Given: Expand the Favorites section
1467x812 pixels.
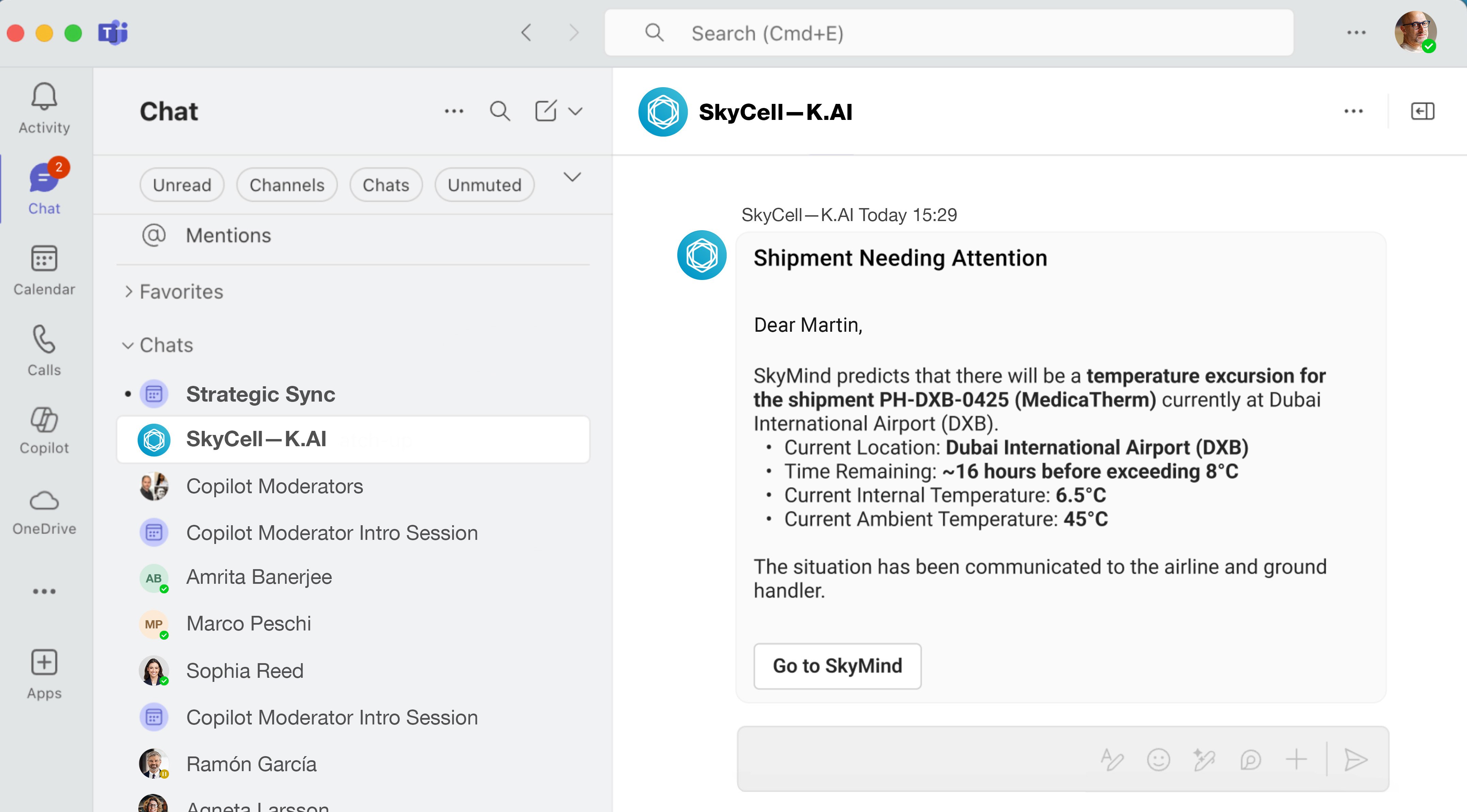Looking at the screenshot, I should coord(174,292).
